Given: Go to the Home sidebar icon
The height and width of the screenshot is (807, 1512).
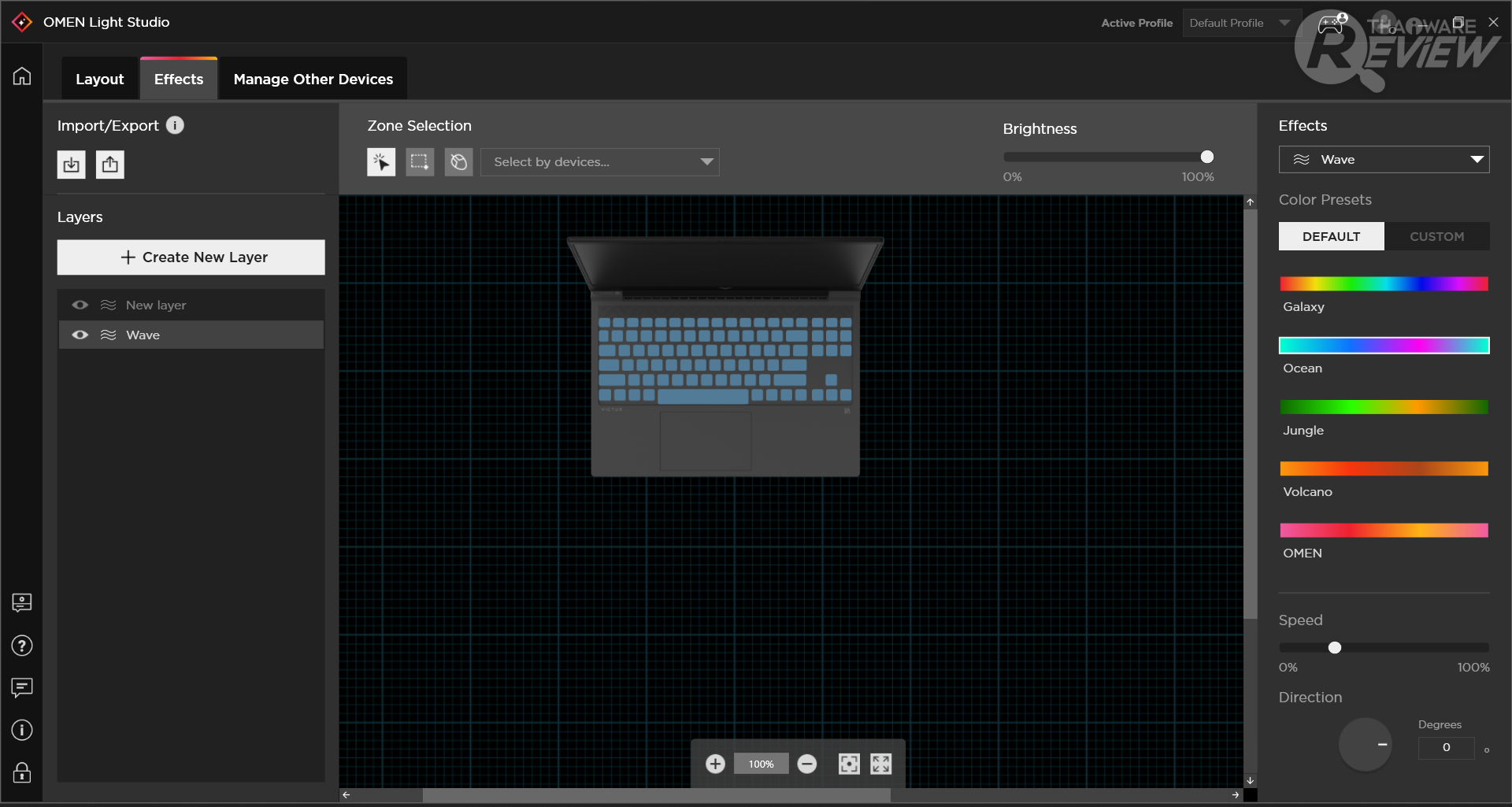Looking at the screenshot, I should [22, 76].
